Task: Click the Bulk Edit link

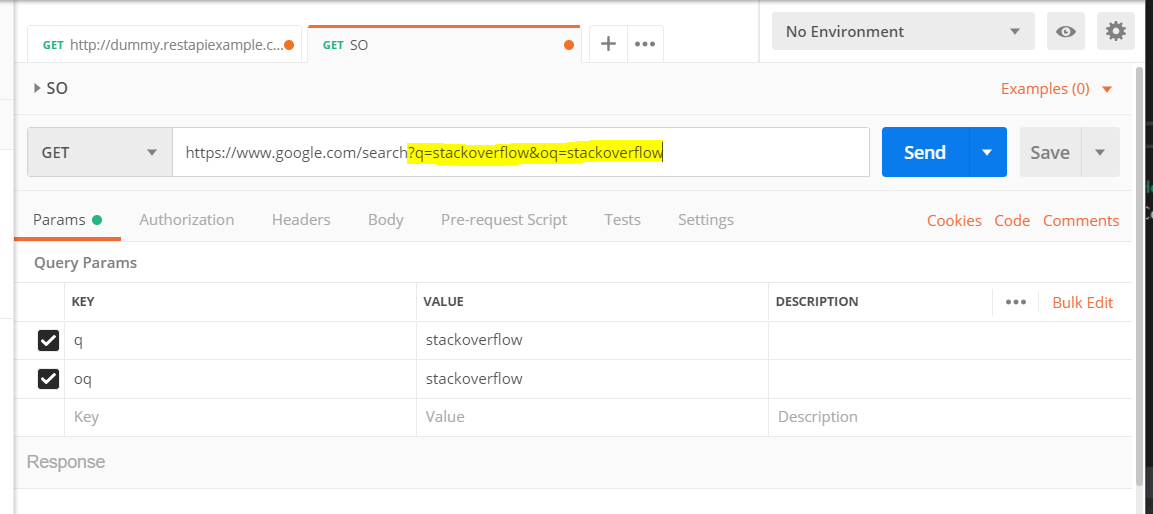Action: coord(1082,302)
